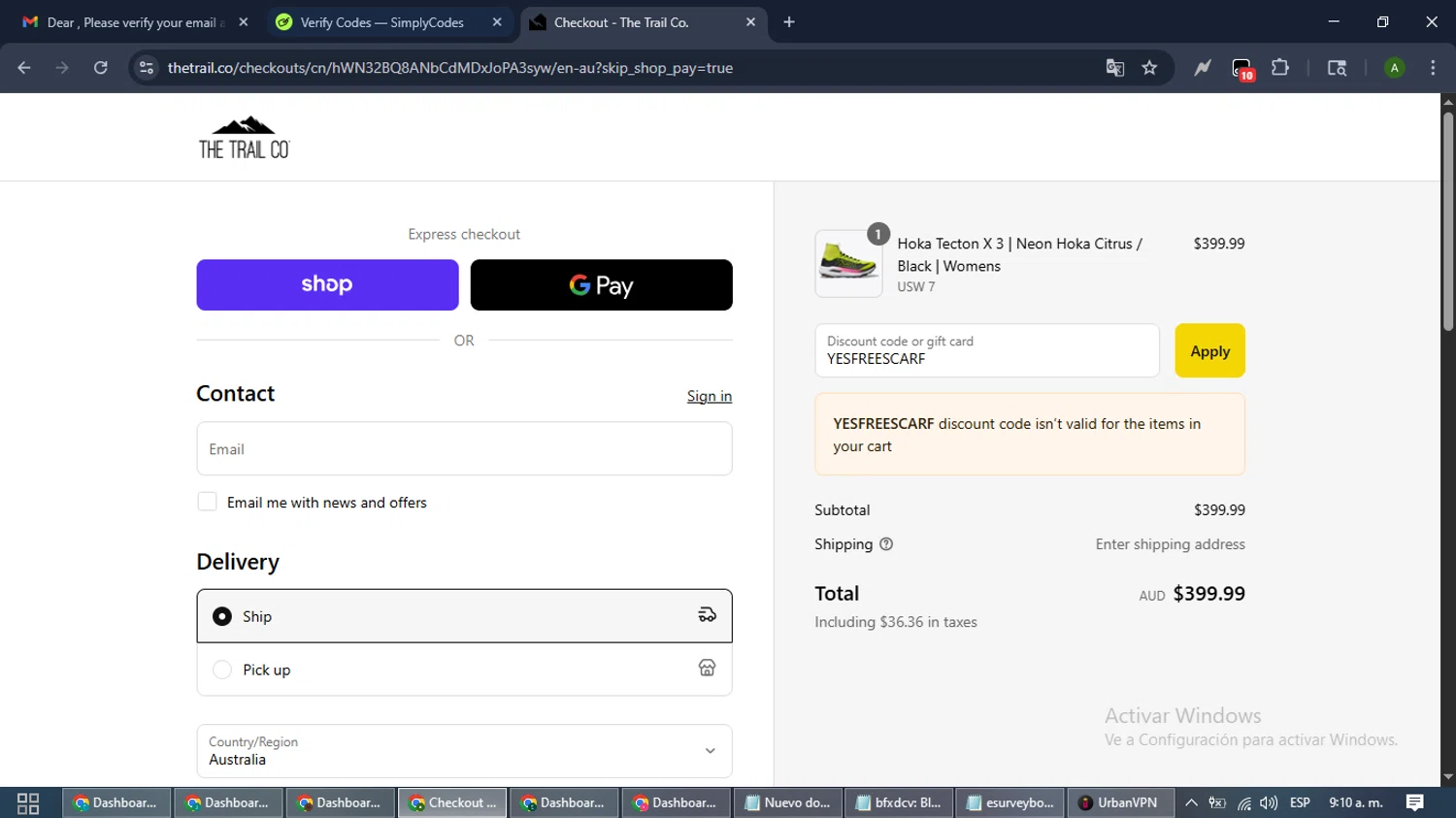1456x818 pixels.
Task: Click the 'Including $36.36 in taxes' text
Action: [896, 622]
